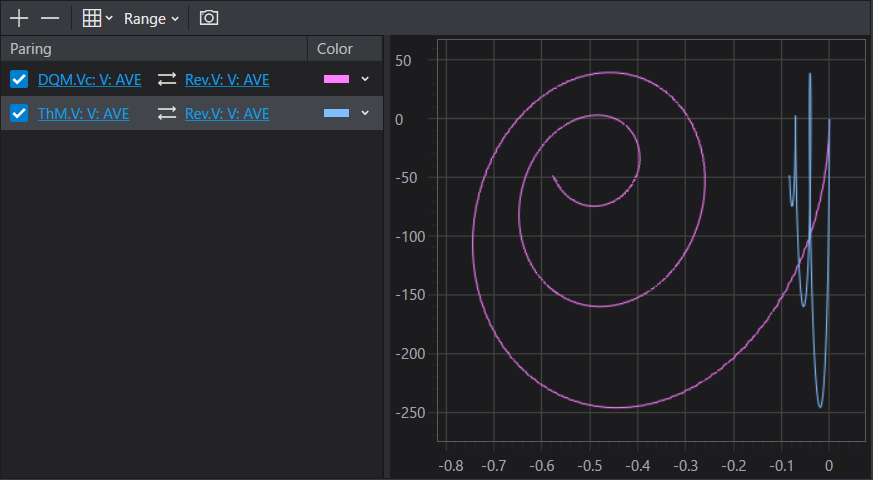Expand color dropdown for blue swatch
Image resolution: width=873 pixels, height=480 pixels.
pyautogui.click(x=365, y=113)
